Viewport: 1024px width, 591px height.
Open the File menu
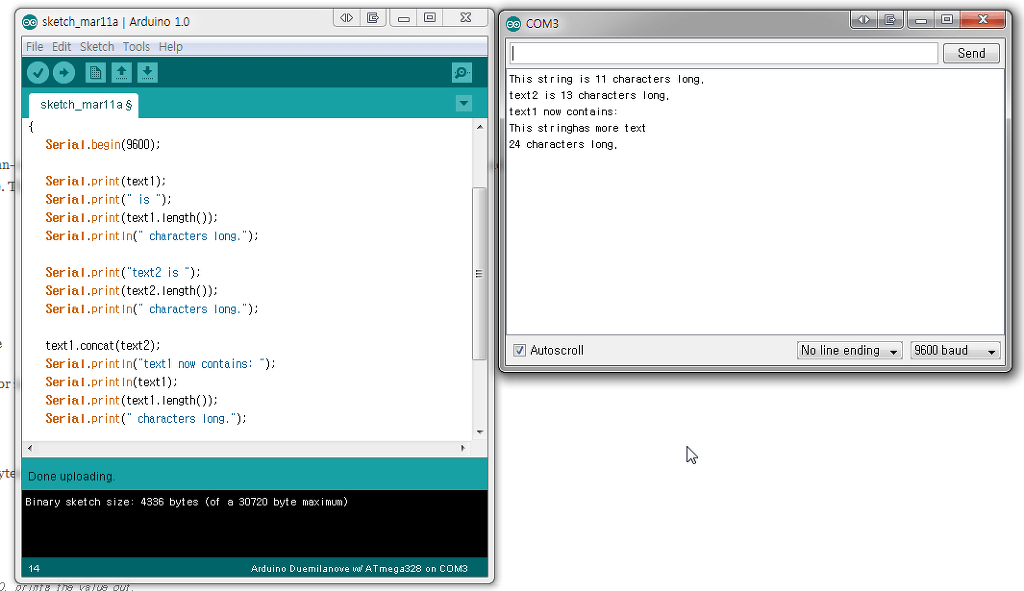35,46
